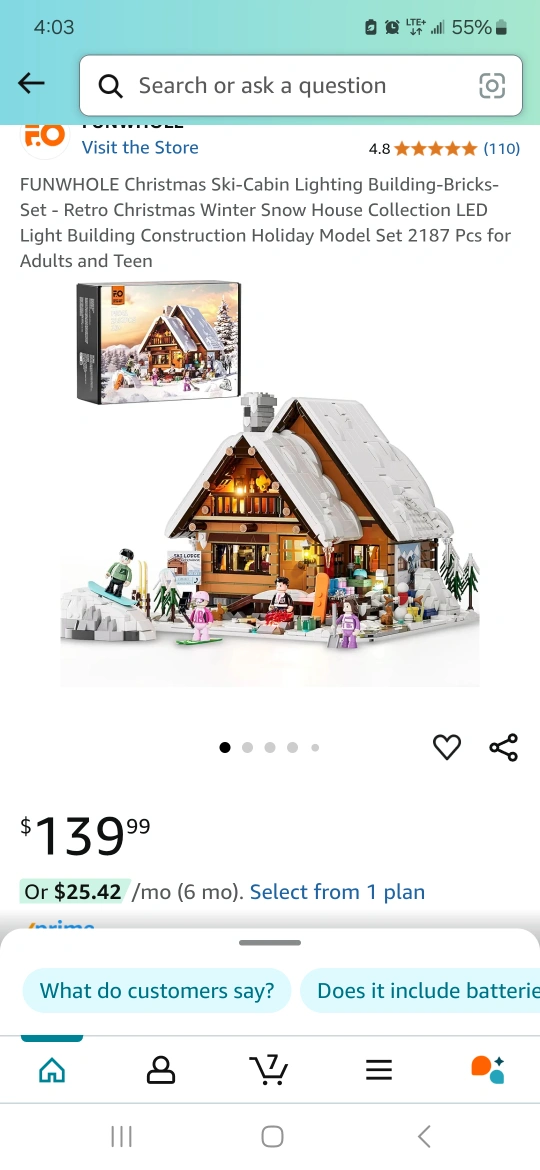Image resolution: width=540 pixels, height=1170 pixels.
Task: Tap the share icon
Action: click(x=503, y=747)
